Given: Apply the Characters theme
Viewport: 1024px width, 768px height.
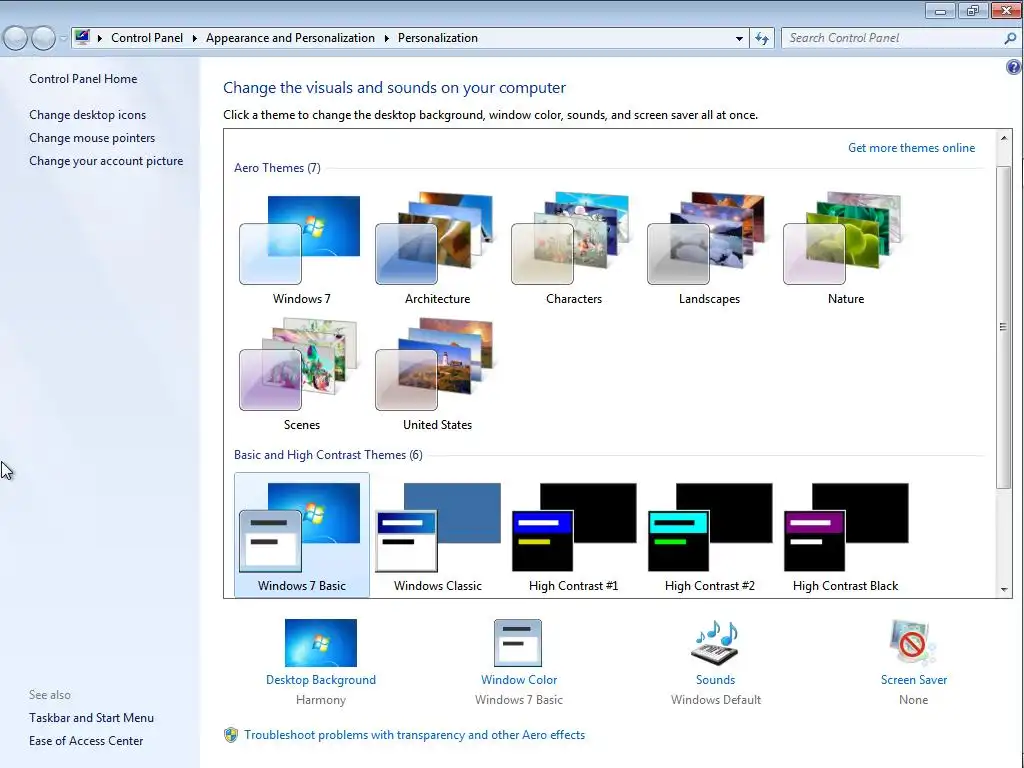Looking at the screenshot, I should click(573, 249).
